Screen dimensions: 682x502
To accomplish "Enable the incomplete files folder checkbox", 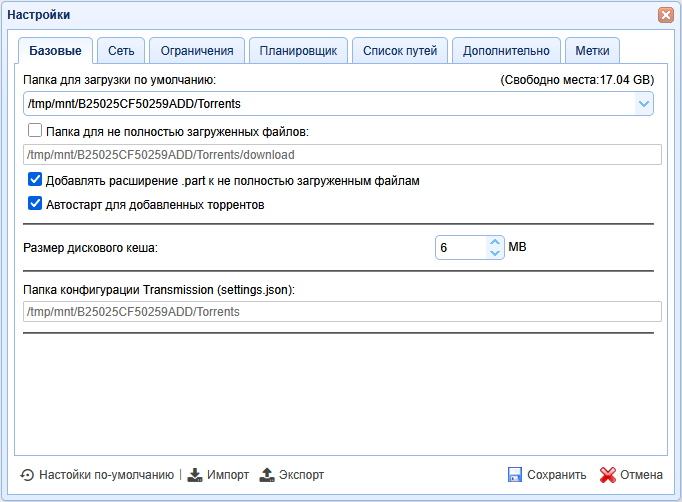I will (36, 130).
